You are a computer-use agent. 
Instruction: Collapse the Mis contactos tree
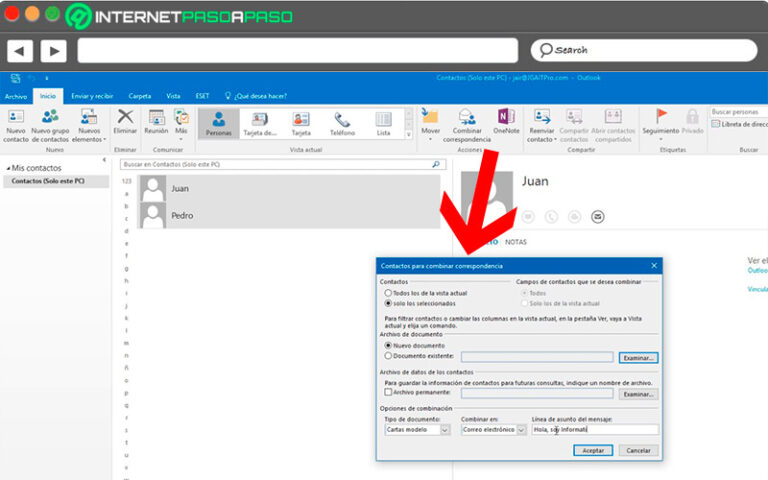pyautogui.click(x=8, y=168)
